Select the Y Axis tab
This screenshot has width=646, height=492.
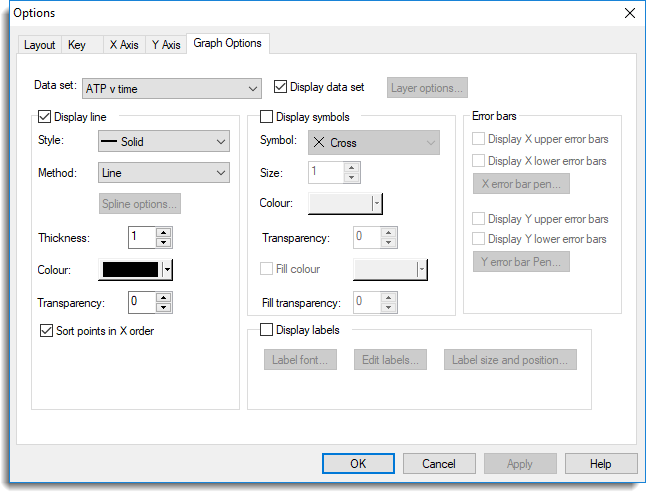[165, 45]
